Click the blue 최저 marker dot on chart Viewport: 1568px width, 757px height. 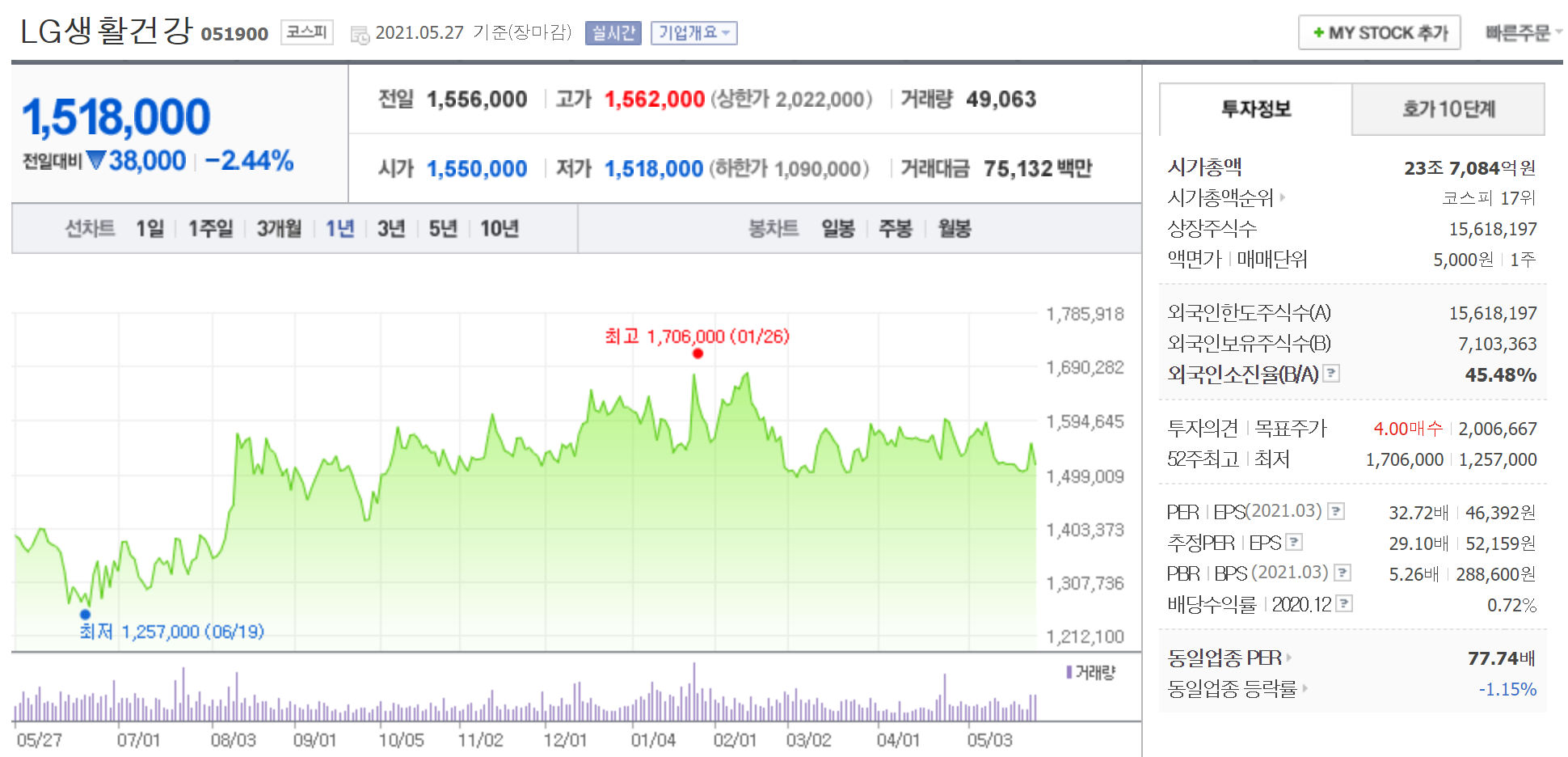pos(86,614)
